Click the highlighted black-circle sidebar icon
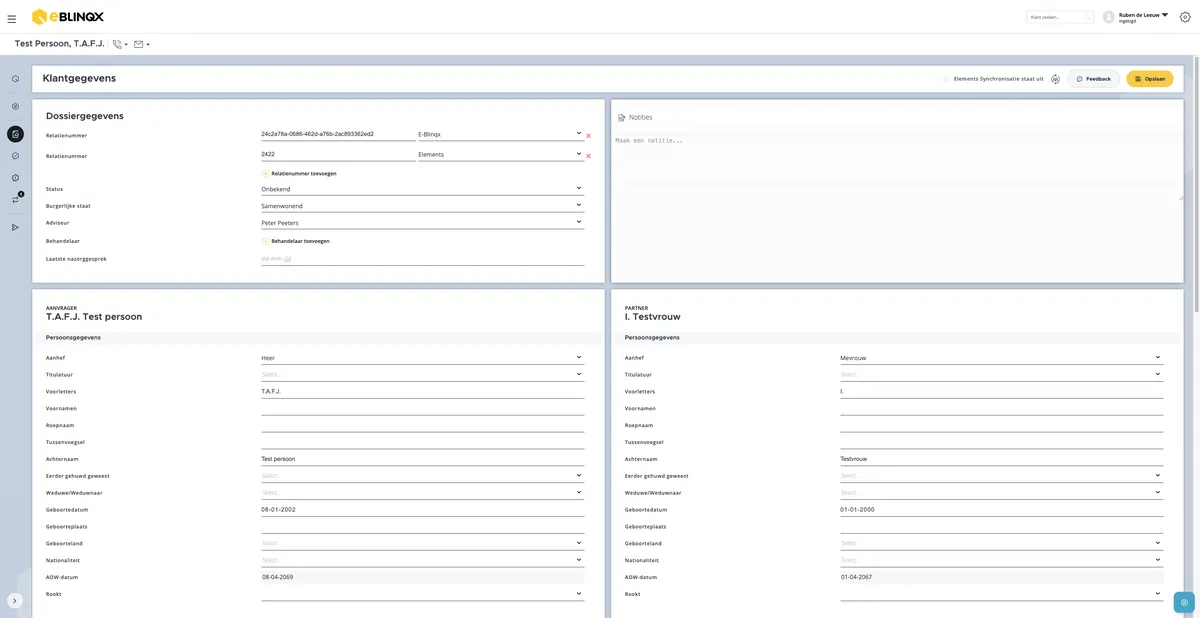This screenshot has height=618, width=1200. 15,134
